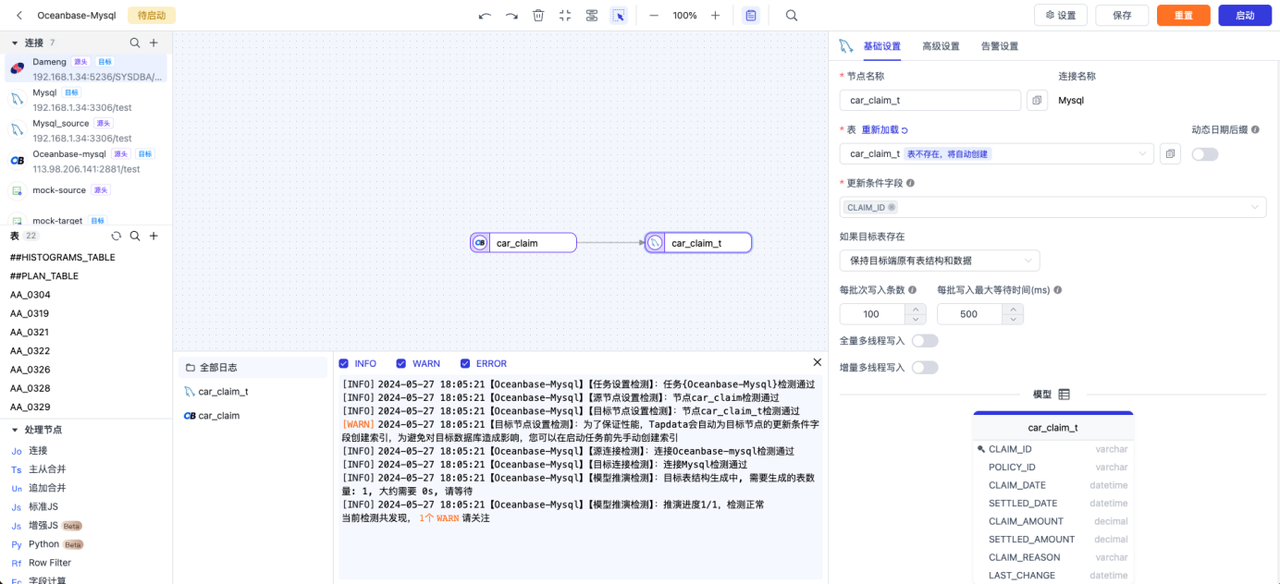
Task: Activate the box selection cursor tool
Action: point(619,16)
